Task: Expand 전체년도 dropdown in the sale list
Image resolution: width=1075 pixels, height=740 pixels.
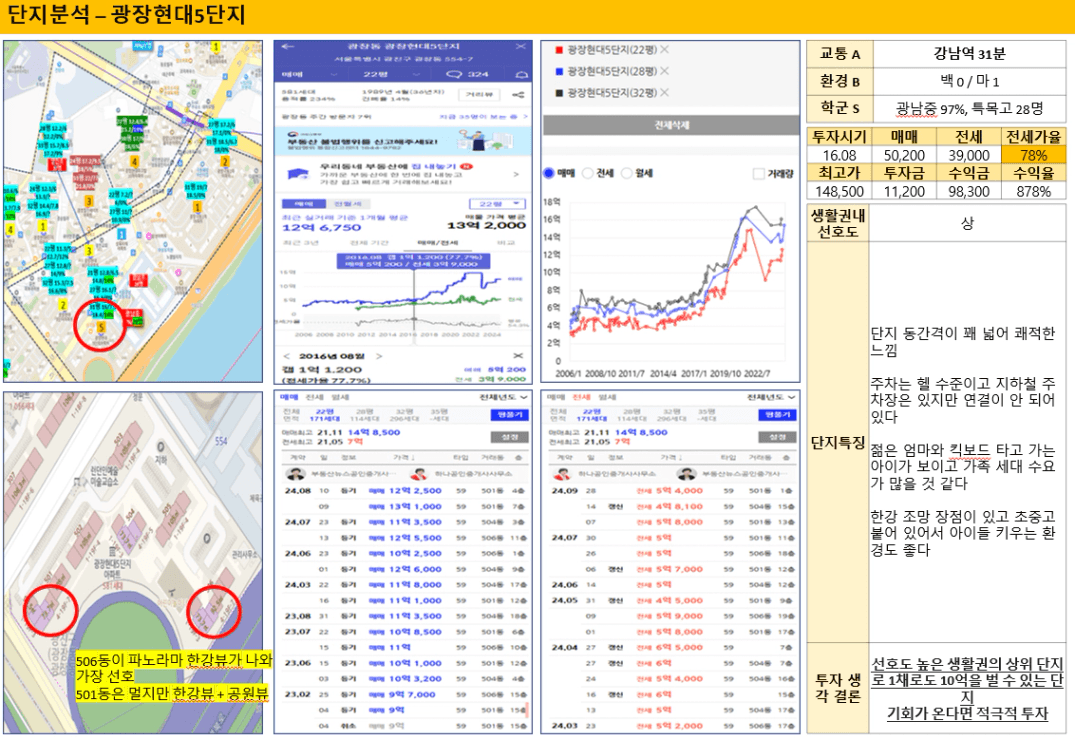Action: (x=503, y=397)
